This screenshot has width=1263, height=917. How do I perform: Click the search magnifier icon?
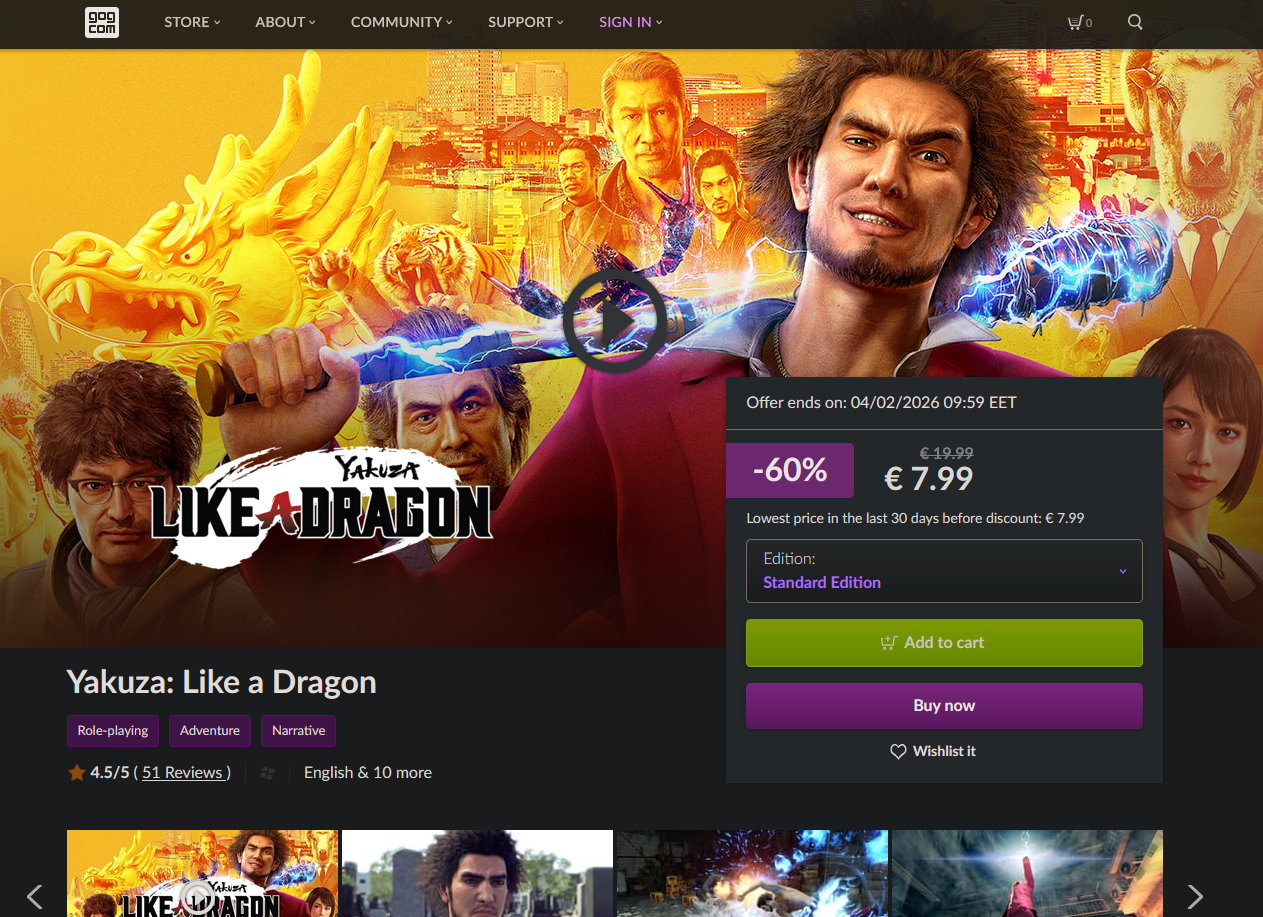[x=1135, y=22]
